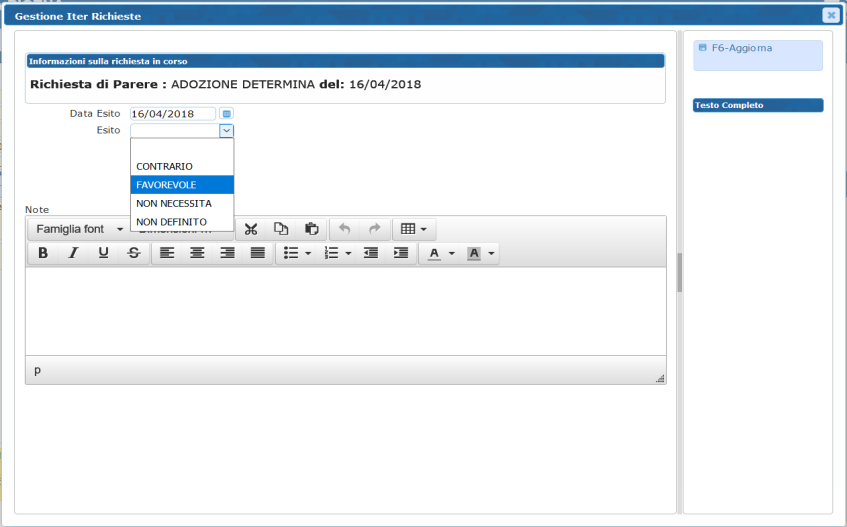Image resolution: width=847 pixels, height=527 pixels.
Task: Toggle bold formatting
Action: pos(43,254)
